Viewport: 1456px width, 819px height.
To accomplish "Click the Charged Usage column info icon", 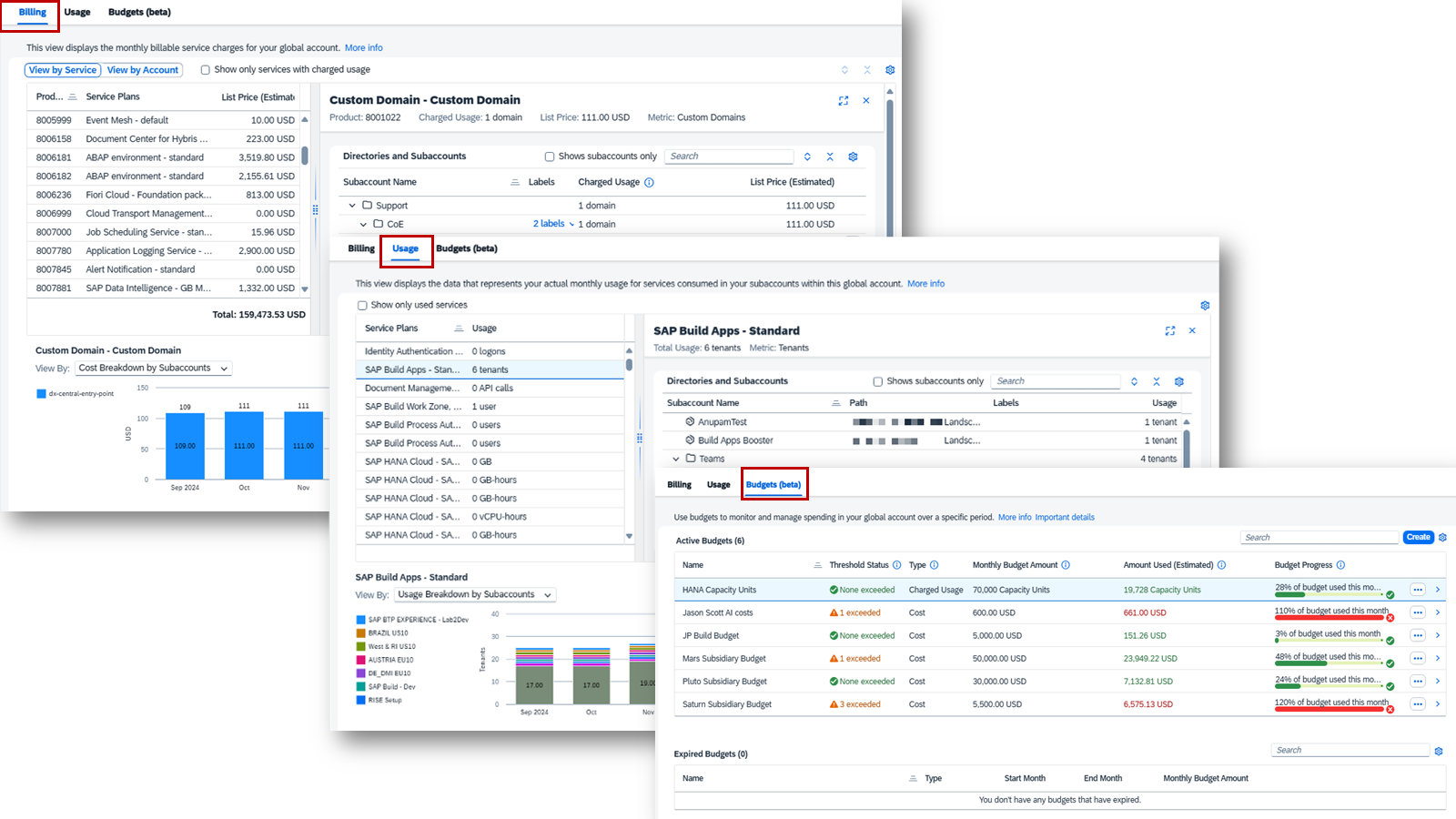I will pyautogui.click(x=649, y=182).
